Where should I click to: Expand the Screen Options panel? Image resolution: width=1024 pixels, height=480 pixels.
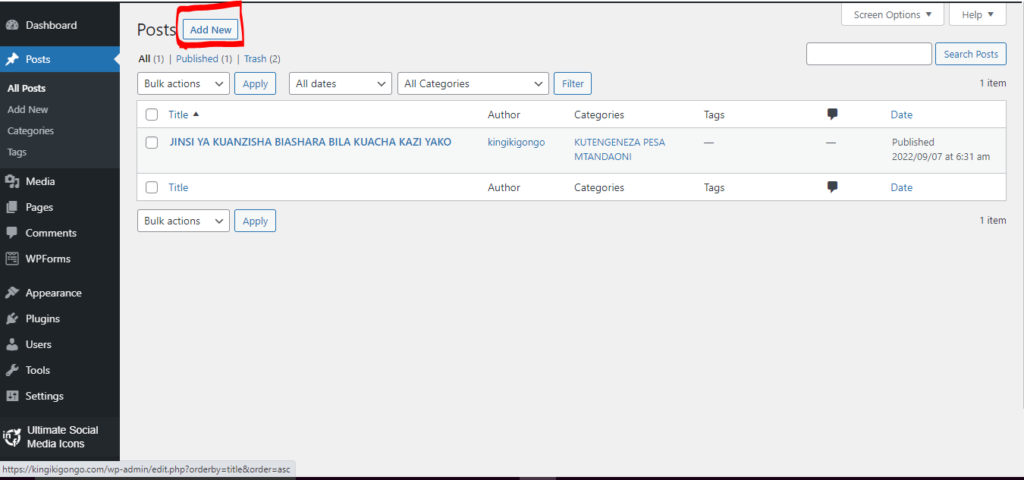click(893, 14)
